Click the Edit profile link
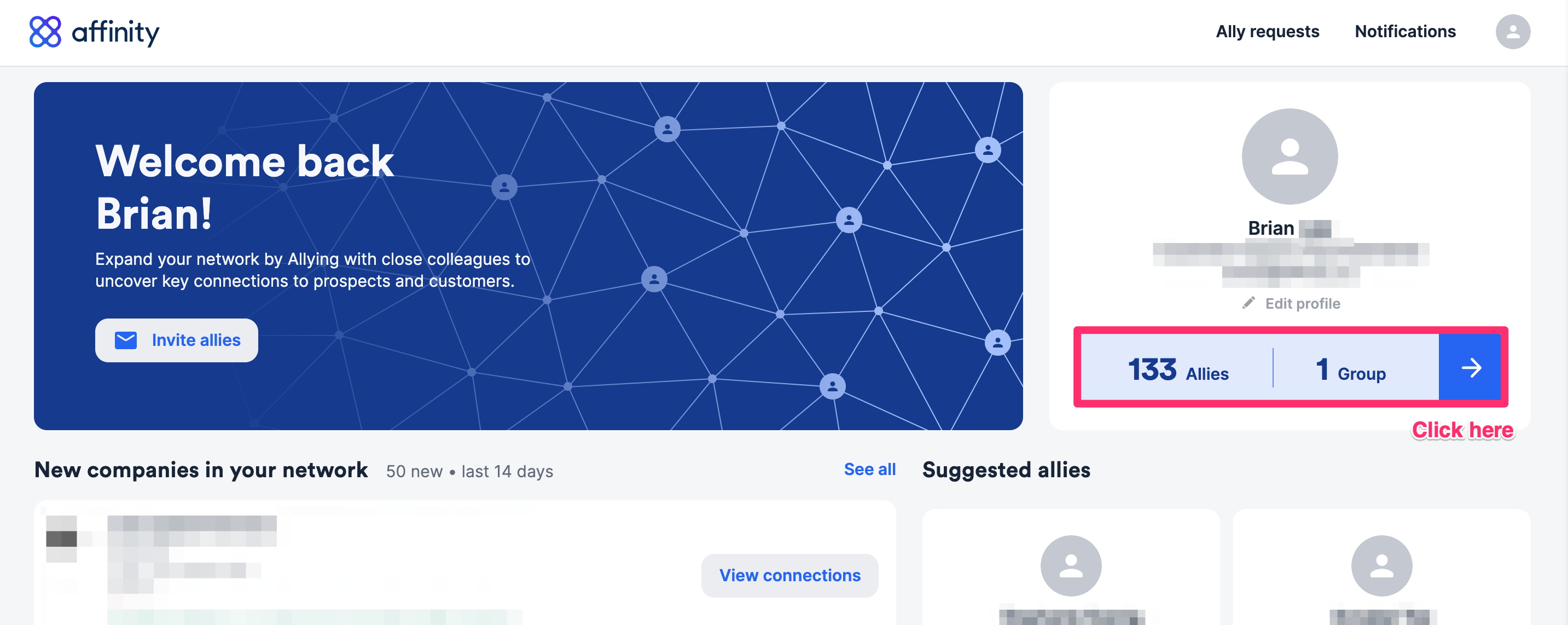The height and width of the screenshot is (625, 1568). pyautogui.click(x=1302, y=303)
